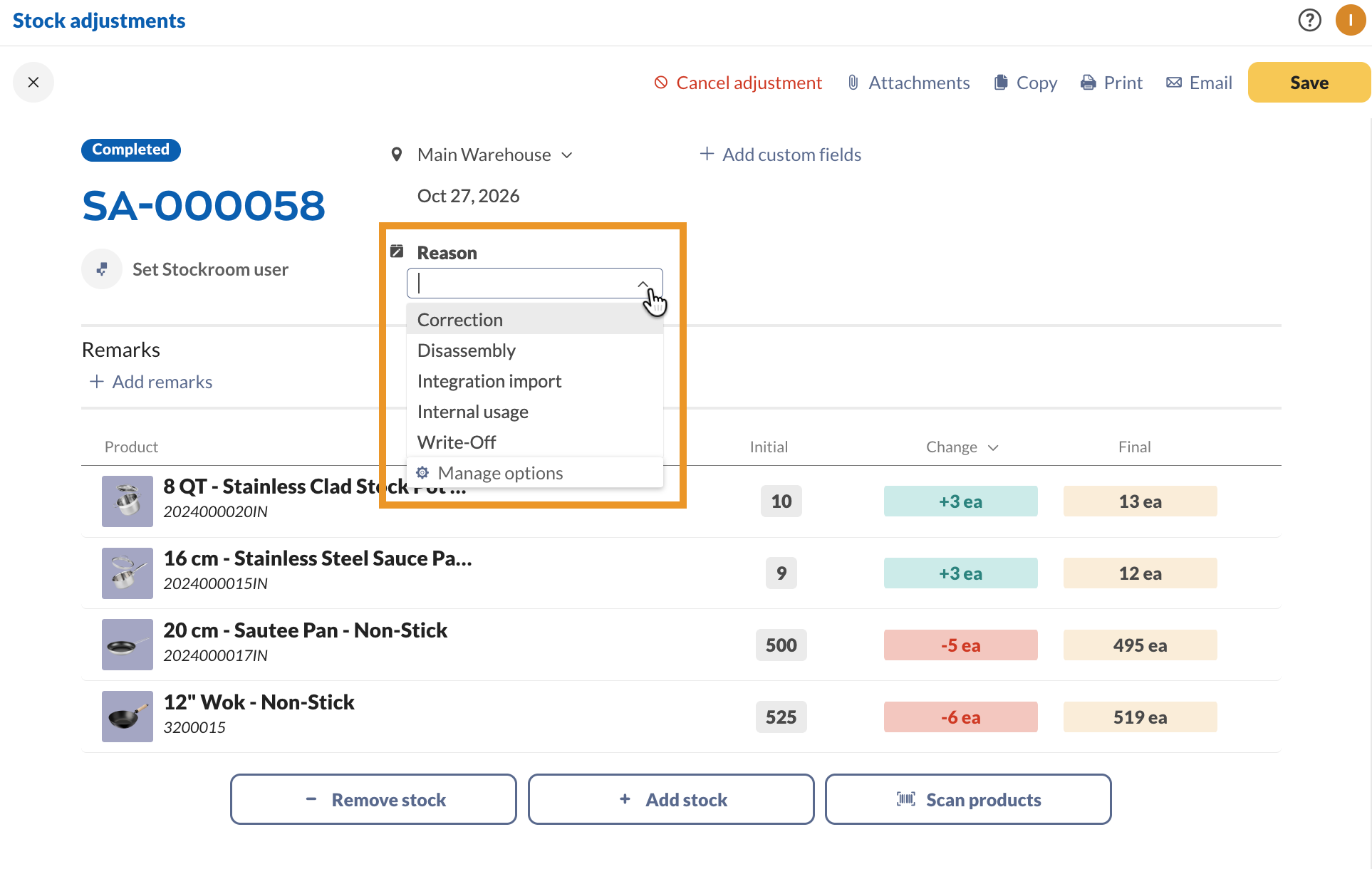Click the Email envelope icon

1173,83
